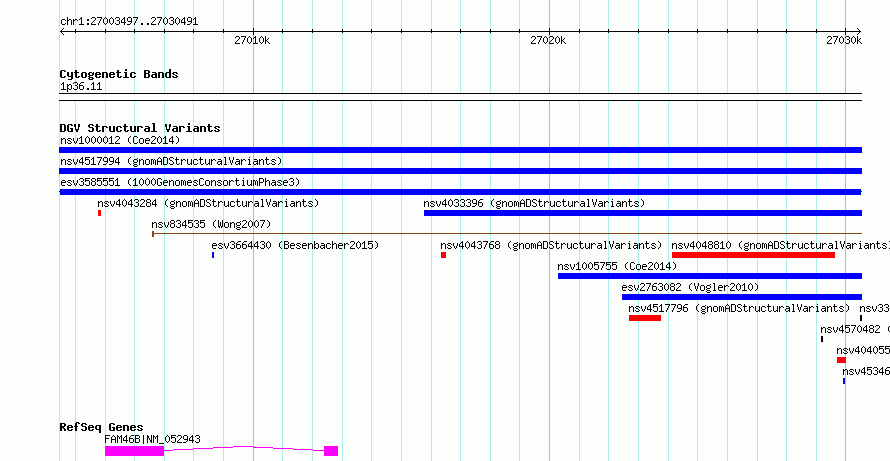Open the nsv4048810 variant label
This screenshot has width=890, height=461.
[780, 245]
